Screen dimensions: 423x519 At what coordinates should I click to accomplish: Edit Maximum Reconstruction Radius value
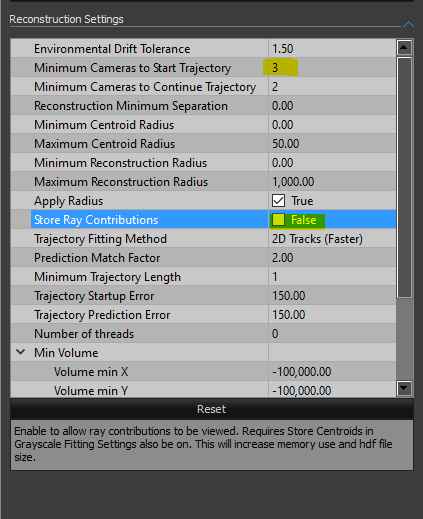(332, 182)
